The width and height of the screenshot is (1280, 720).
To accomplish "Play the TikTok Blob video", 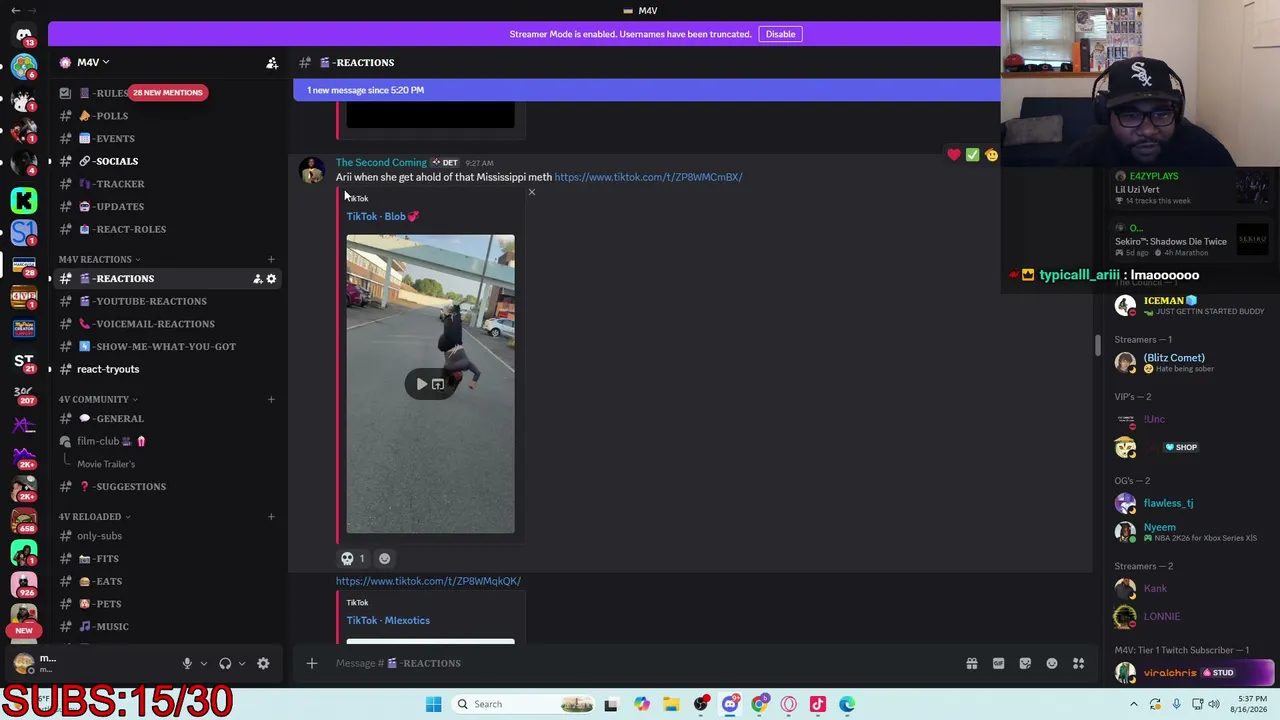I will click(x=422, y=384).
